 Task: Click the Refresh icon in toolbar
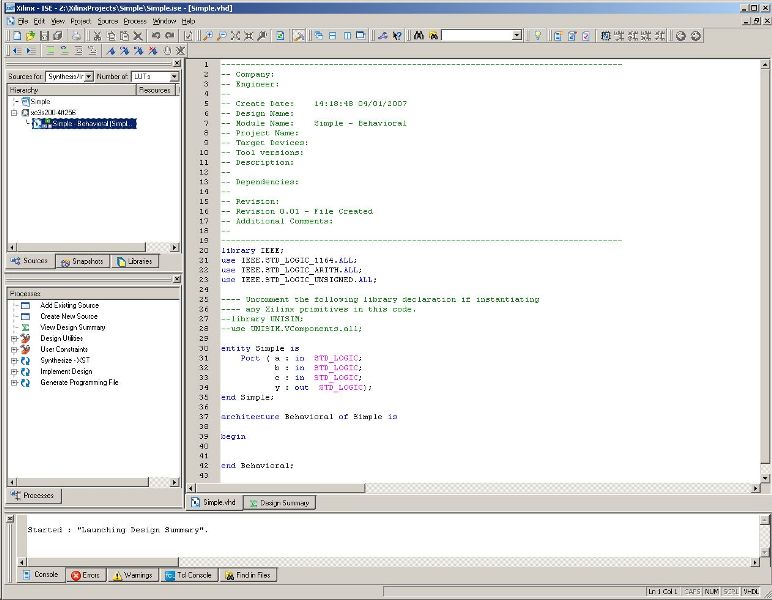[x=280, y=35]
